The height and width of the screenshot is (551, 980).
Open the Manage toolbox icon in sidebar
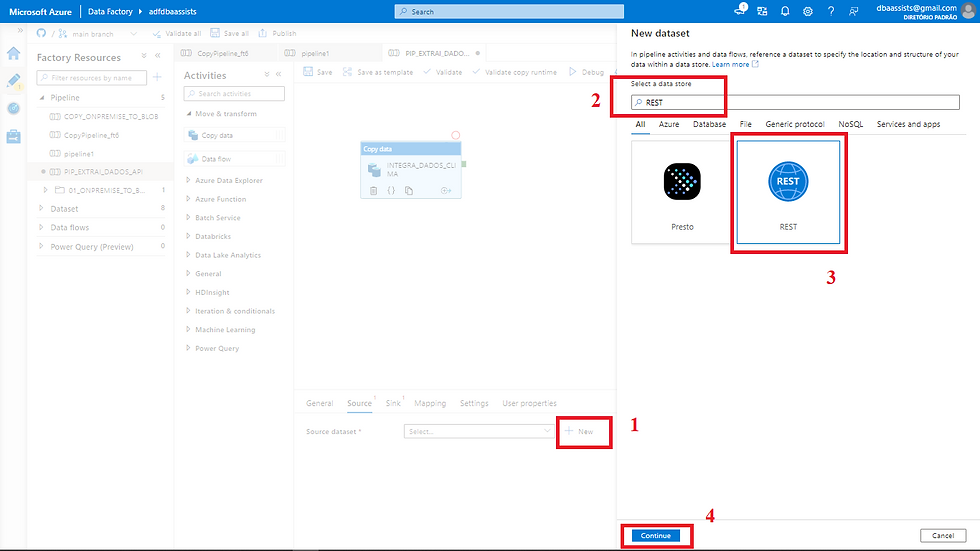tap(13, 136)
